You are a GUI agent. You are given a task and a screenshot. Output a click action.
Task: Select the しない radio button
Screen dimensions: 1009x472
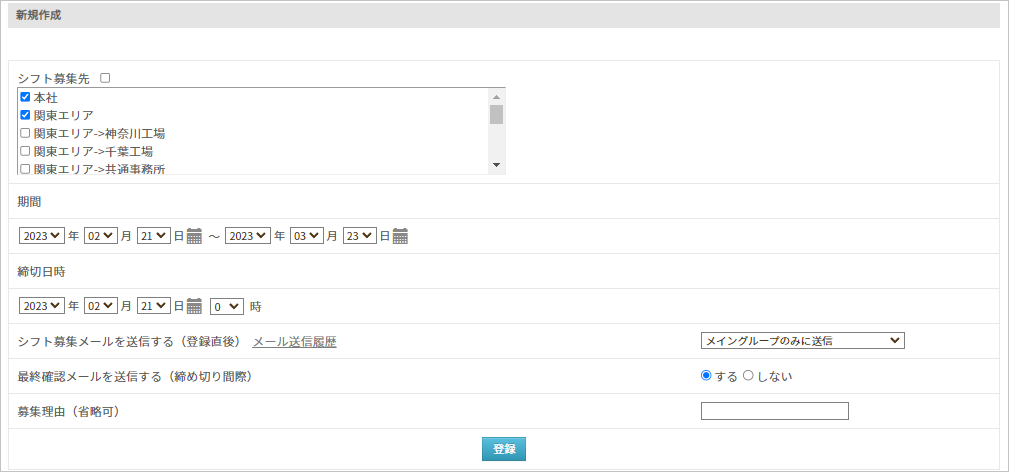tap(748, 376)
